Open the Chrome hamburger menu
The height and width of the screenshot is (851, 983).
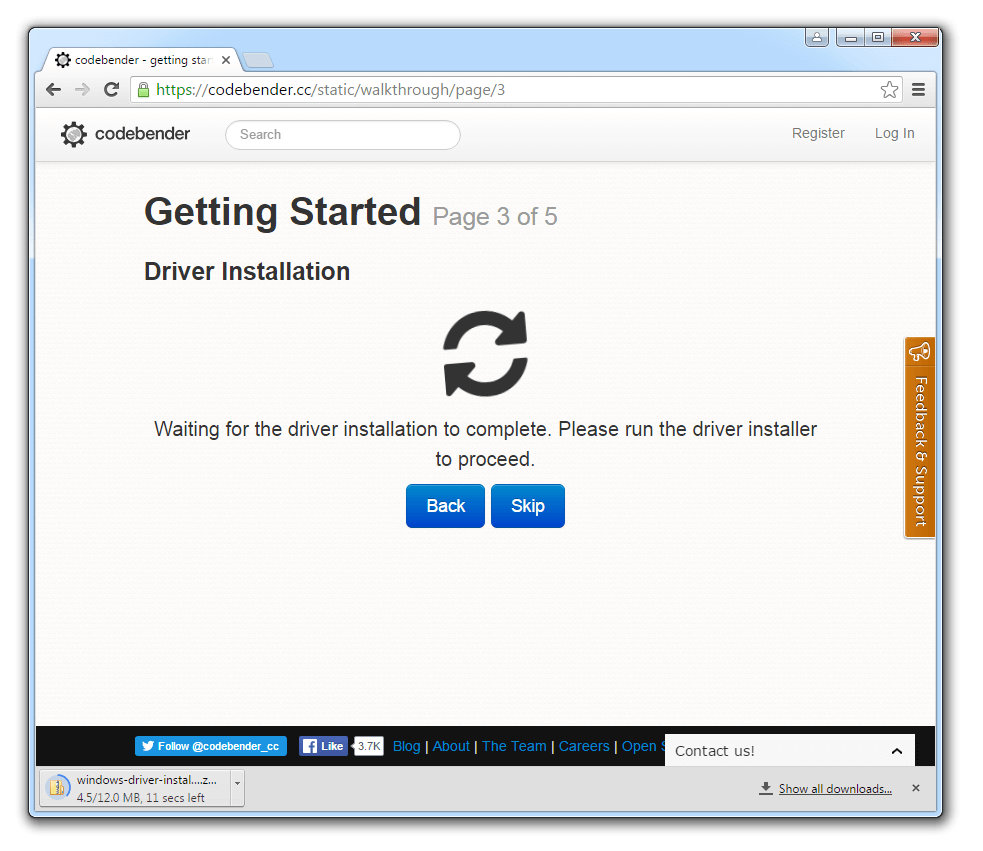tap(918, 90)
